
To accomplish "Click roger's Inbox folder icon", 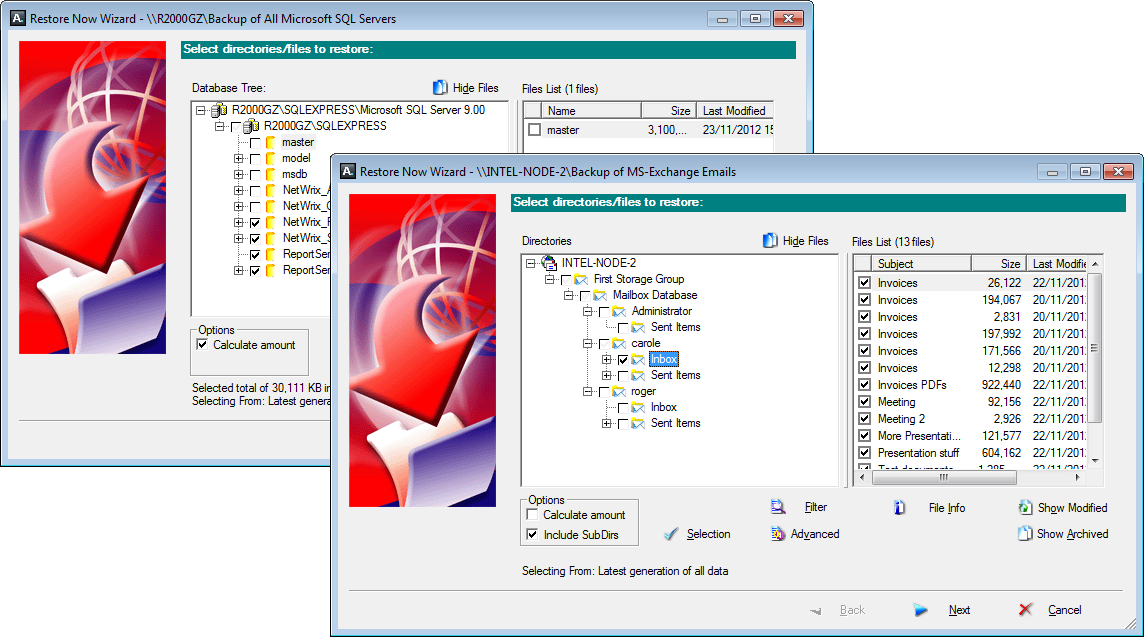I will click(638, 408).
